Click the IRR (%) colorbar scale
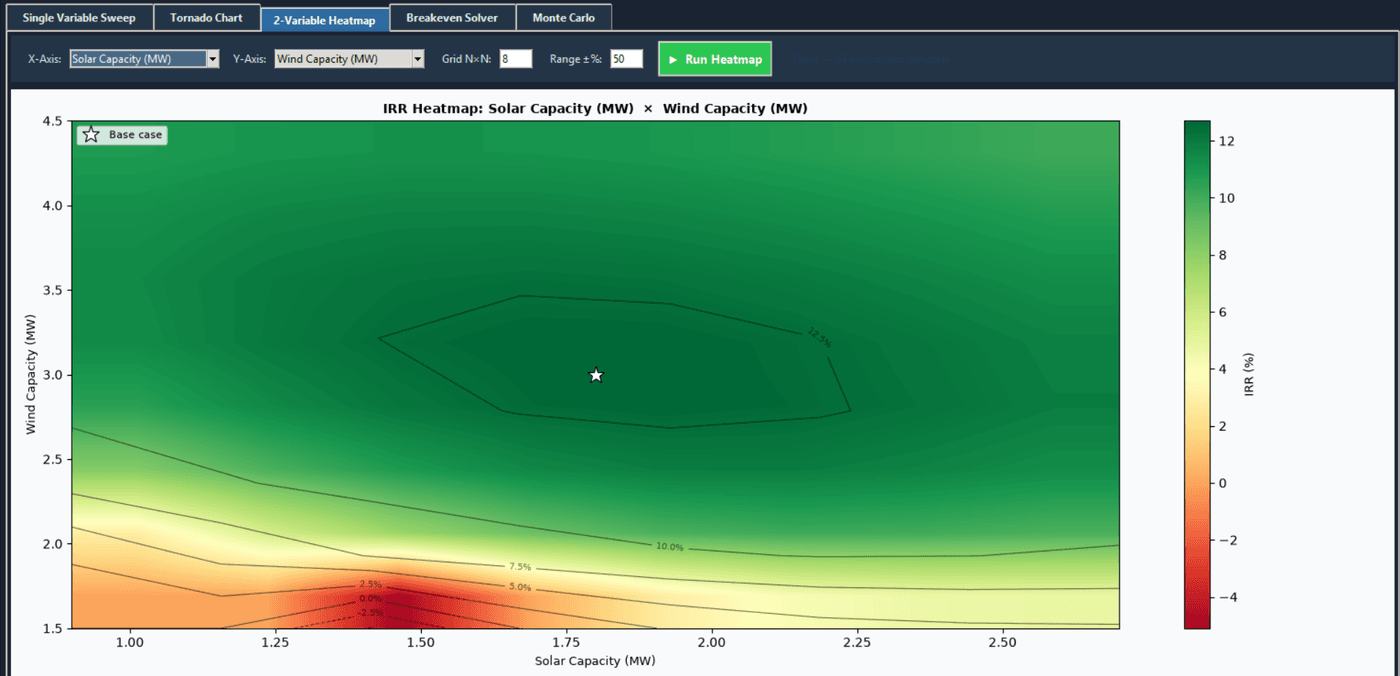The image size is (1400, 676). tap(1197, 375)
